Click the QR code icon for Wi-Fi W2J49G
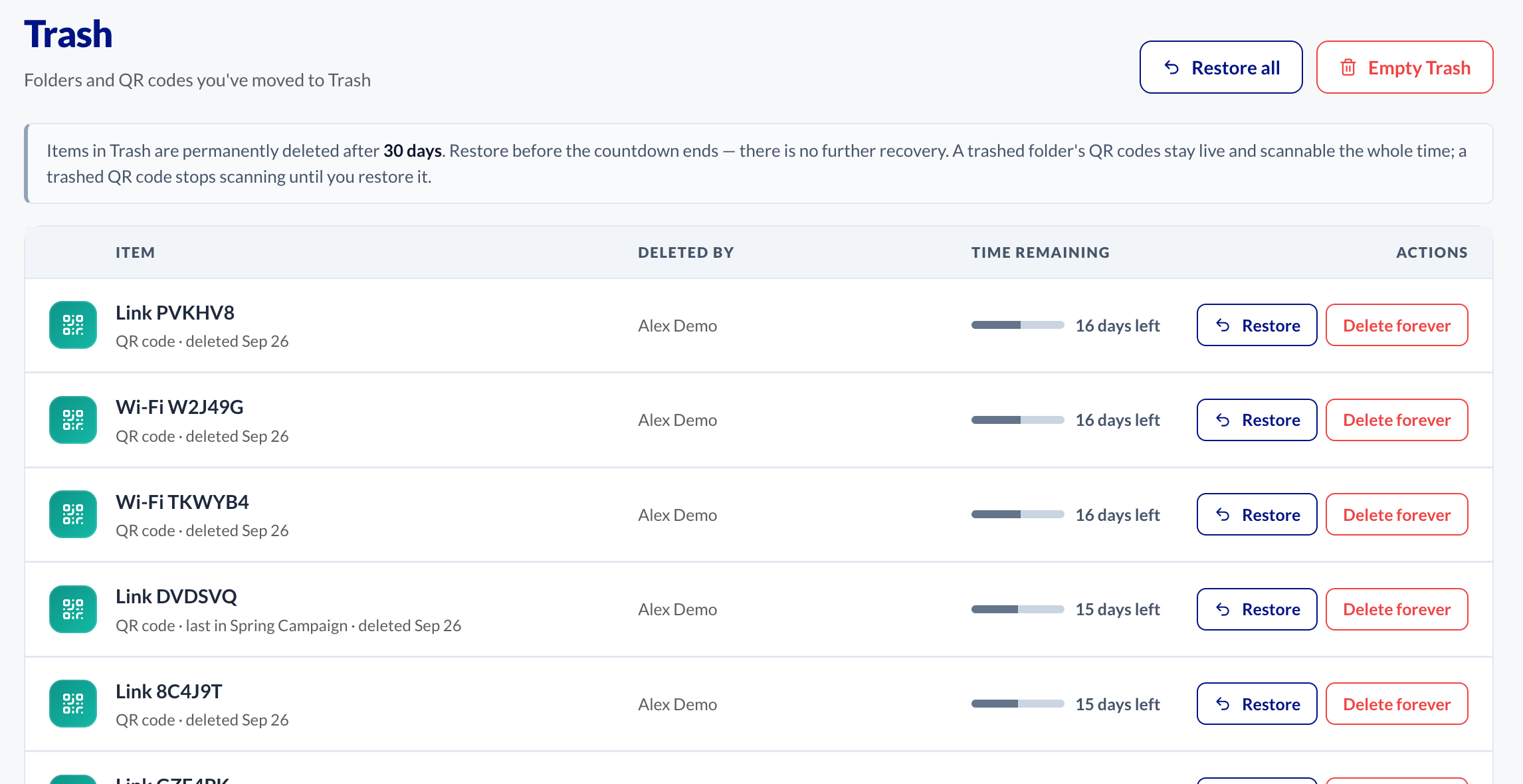Screen dimensions: 1523x784 [73, 420]
